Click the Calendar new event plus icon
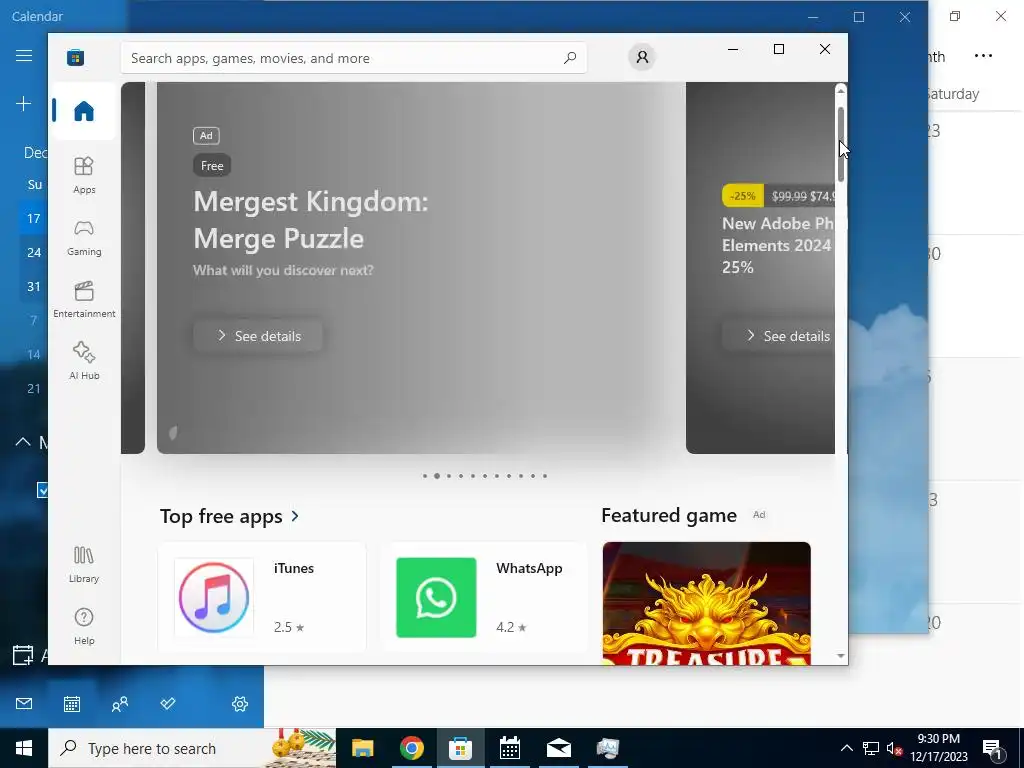The width and height of the screenshot is (1024, 768). point(24,103)
